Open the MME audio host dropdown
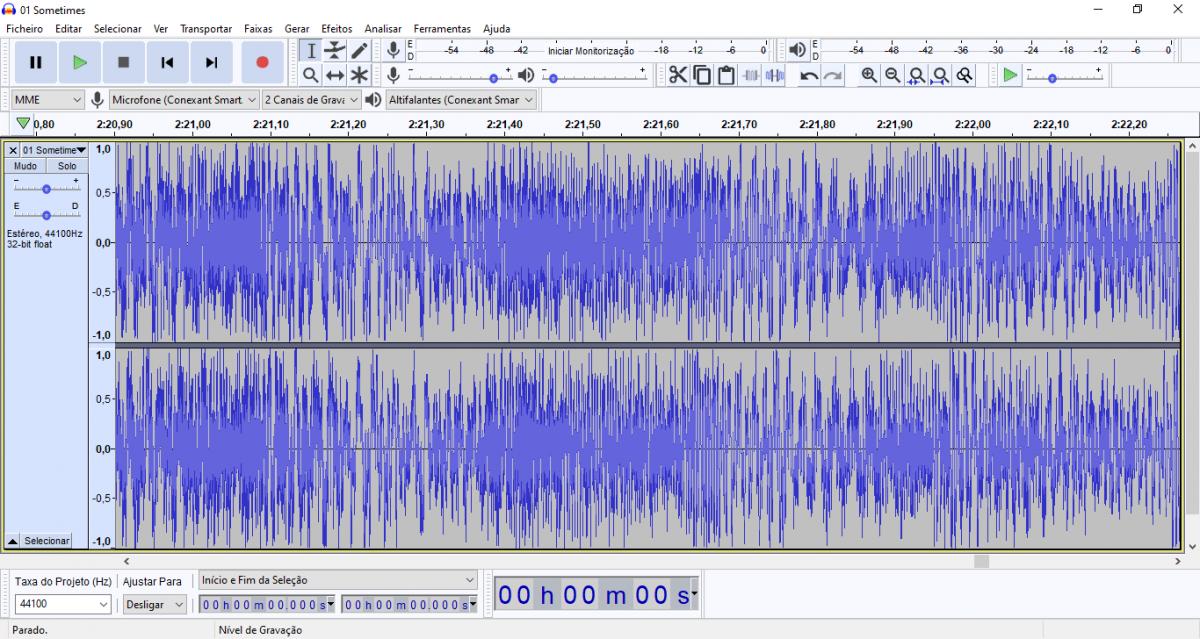The image size is (1200, 639). coord(48,100)
